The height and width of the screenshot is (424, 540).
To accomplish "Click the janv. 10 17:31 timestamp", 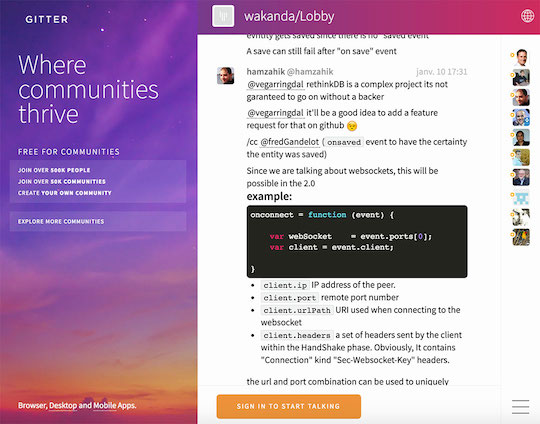I will pos(442,72).
